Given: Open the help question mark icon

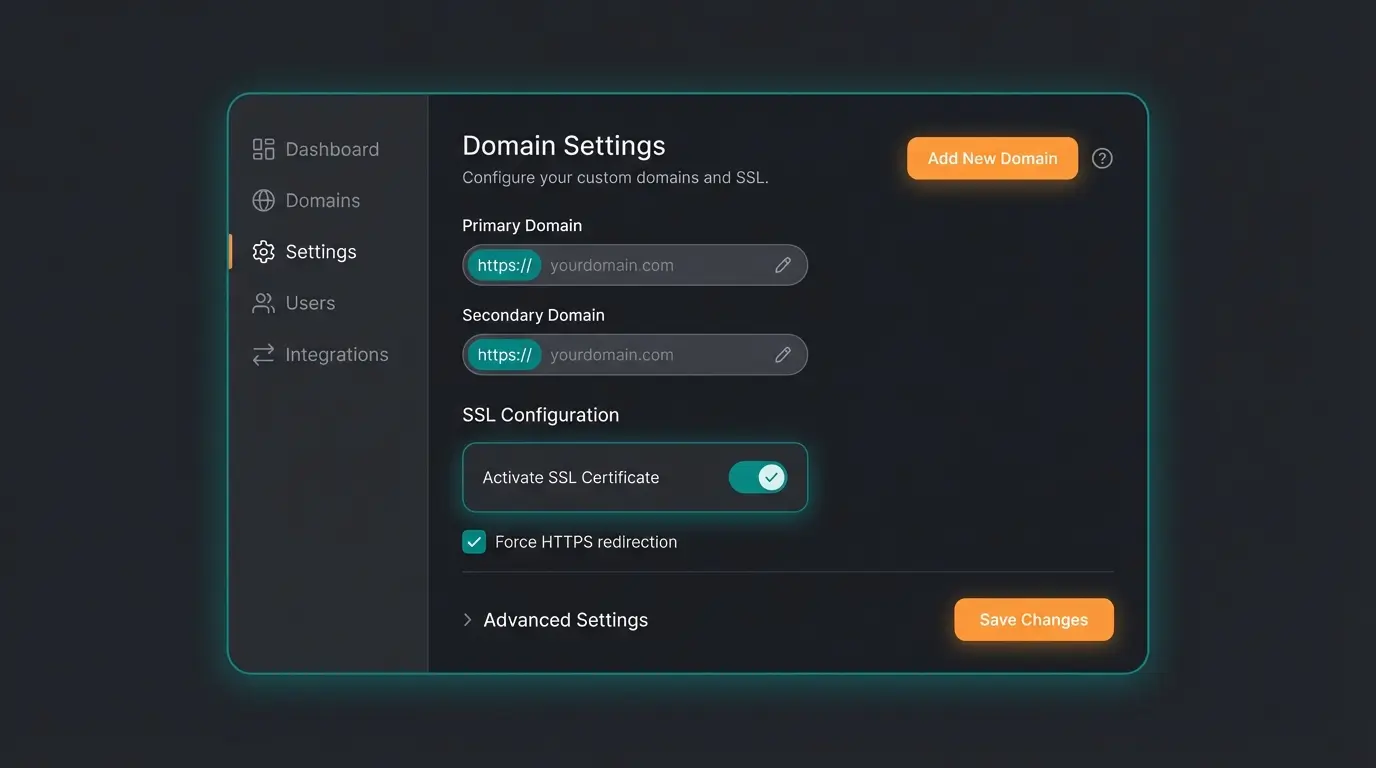Looking at the screenshot, I should 1102,158.
